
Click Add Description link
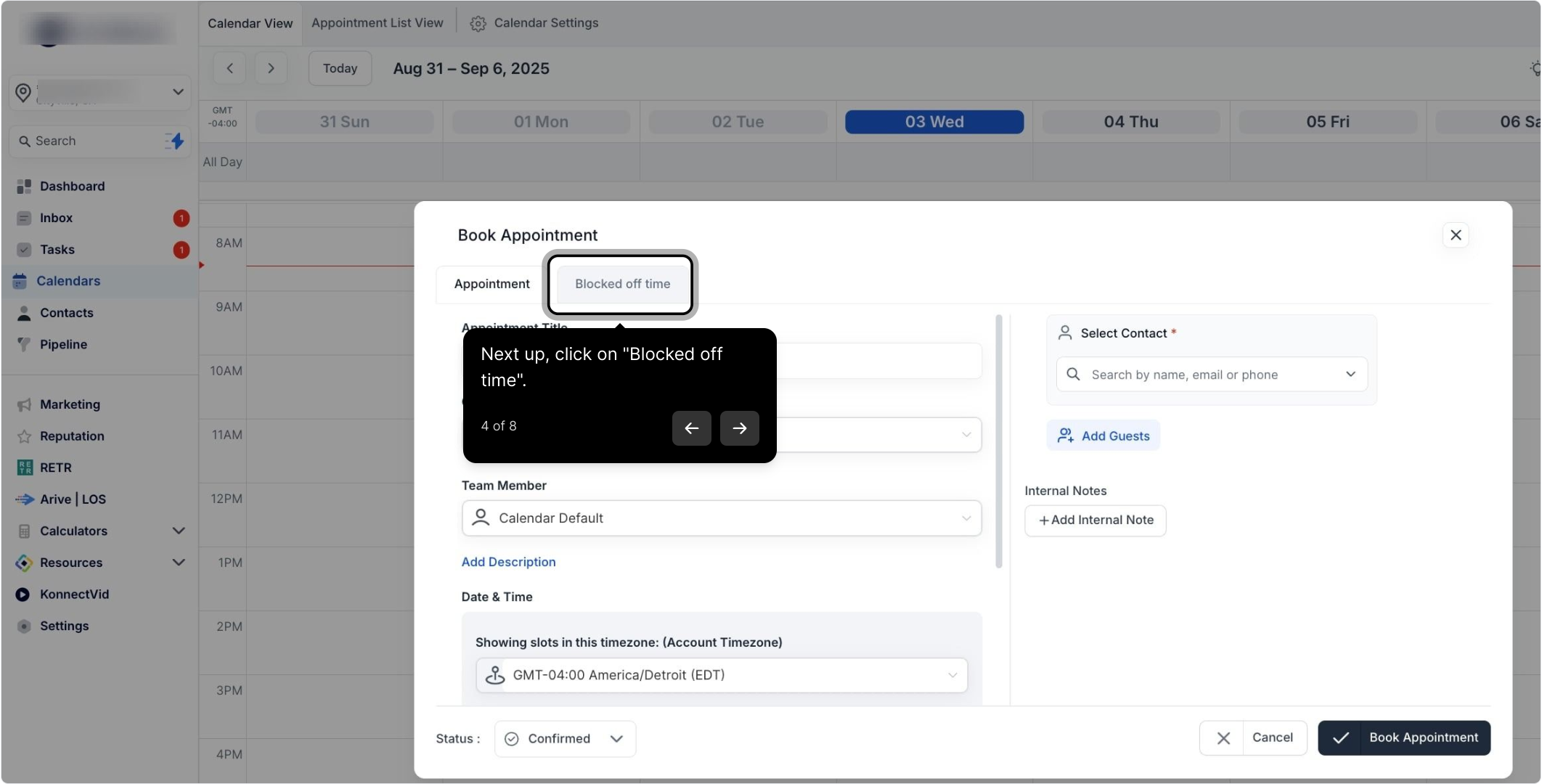508,562
